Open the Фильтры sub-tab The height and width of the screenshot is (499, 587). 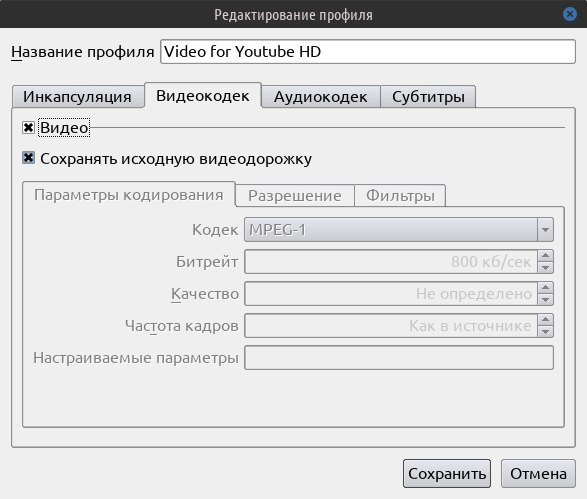(x=400, y=195)
